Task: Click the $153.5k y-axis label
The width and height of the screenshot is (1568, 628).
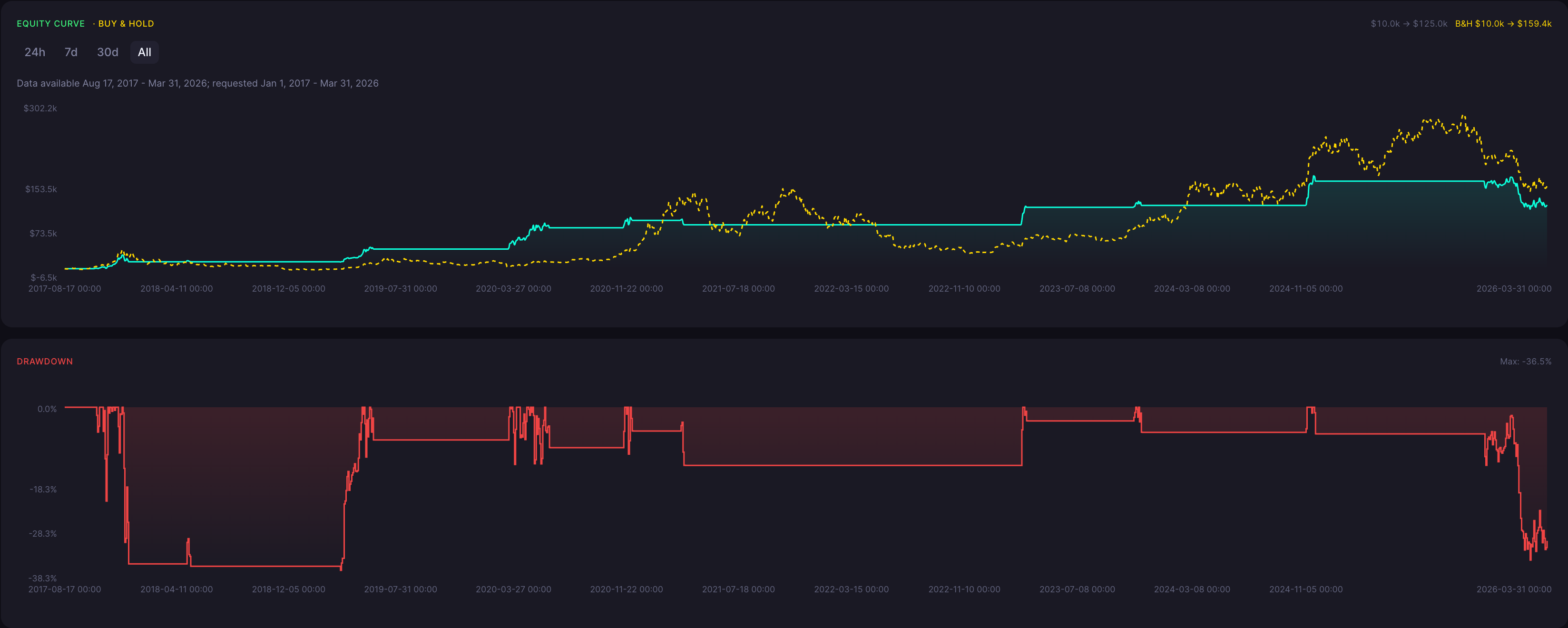Action: tap(41, 189)
